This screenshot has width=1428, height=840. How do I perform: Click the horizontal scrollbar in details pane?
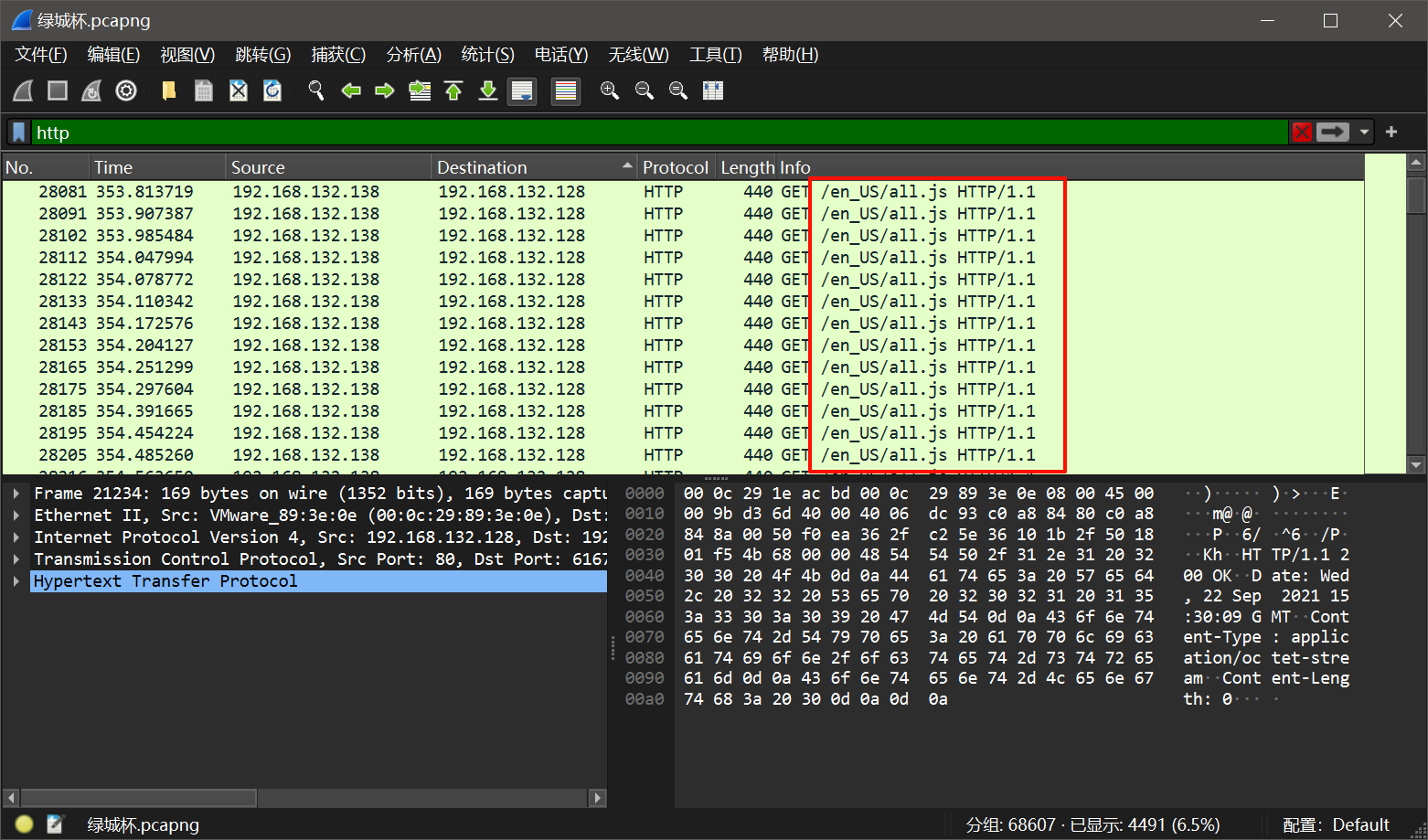[139, 798]
